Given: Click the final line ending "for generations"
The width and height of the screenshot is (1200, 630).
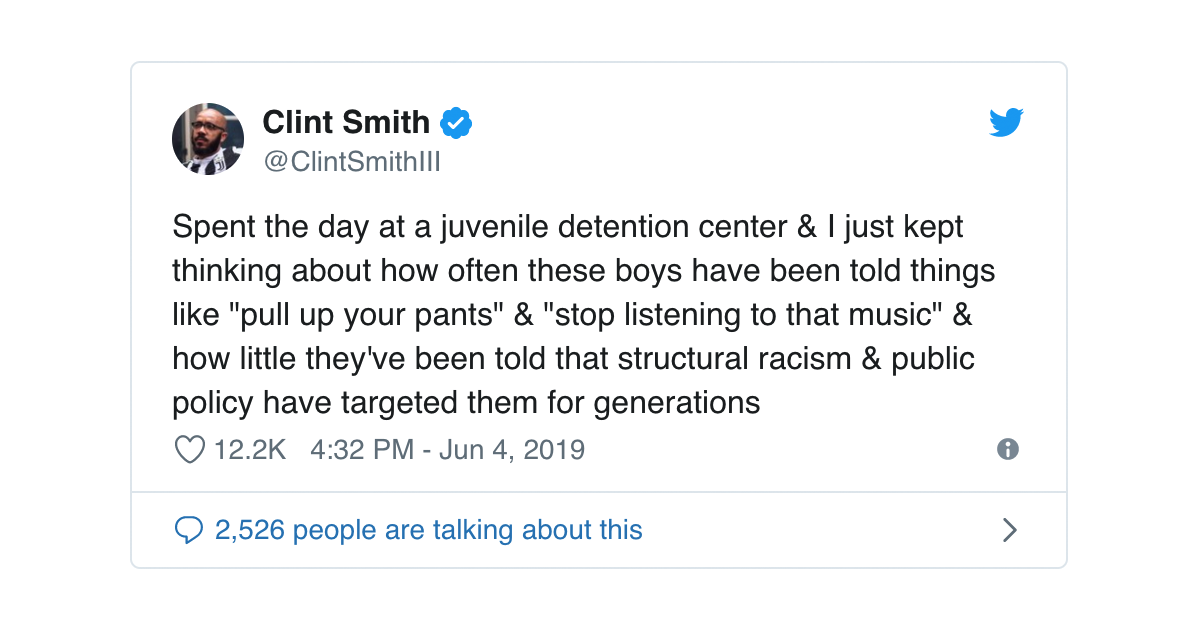Looking at the screenshot, I should [466, 403].
